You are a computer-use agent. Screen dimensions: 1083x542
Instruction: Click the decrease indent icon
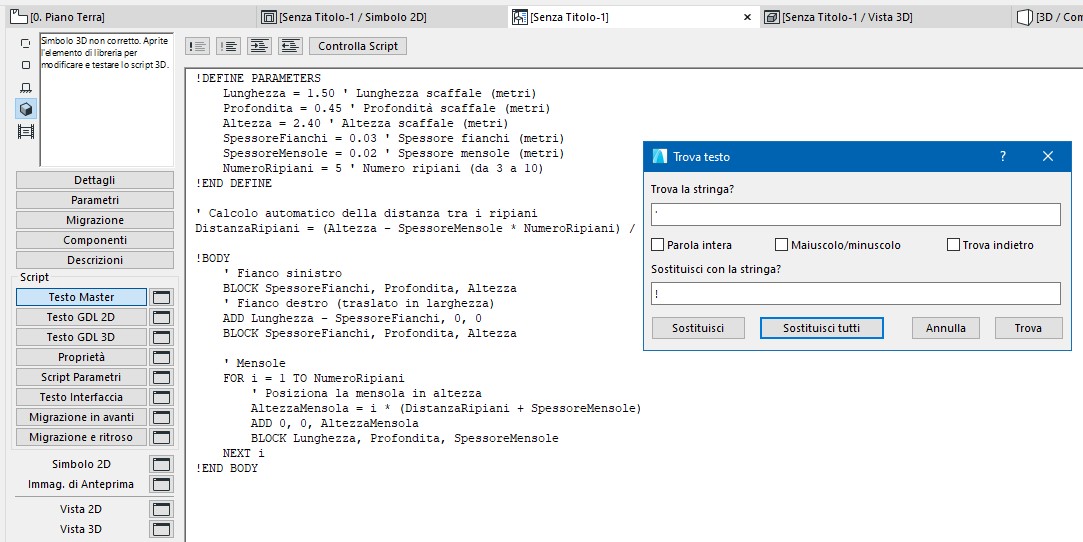click(x=291, y=46)
